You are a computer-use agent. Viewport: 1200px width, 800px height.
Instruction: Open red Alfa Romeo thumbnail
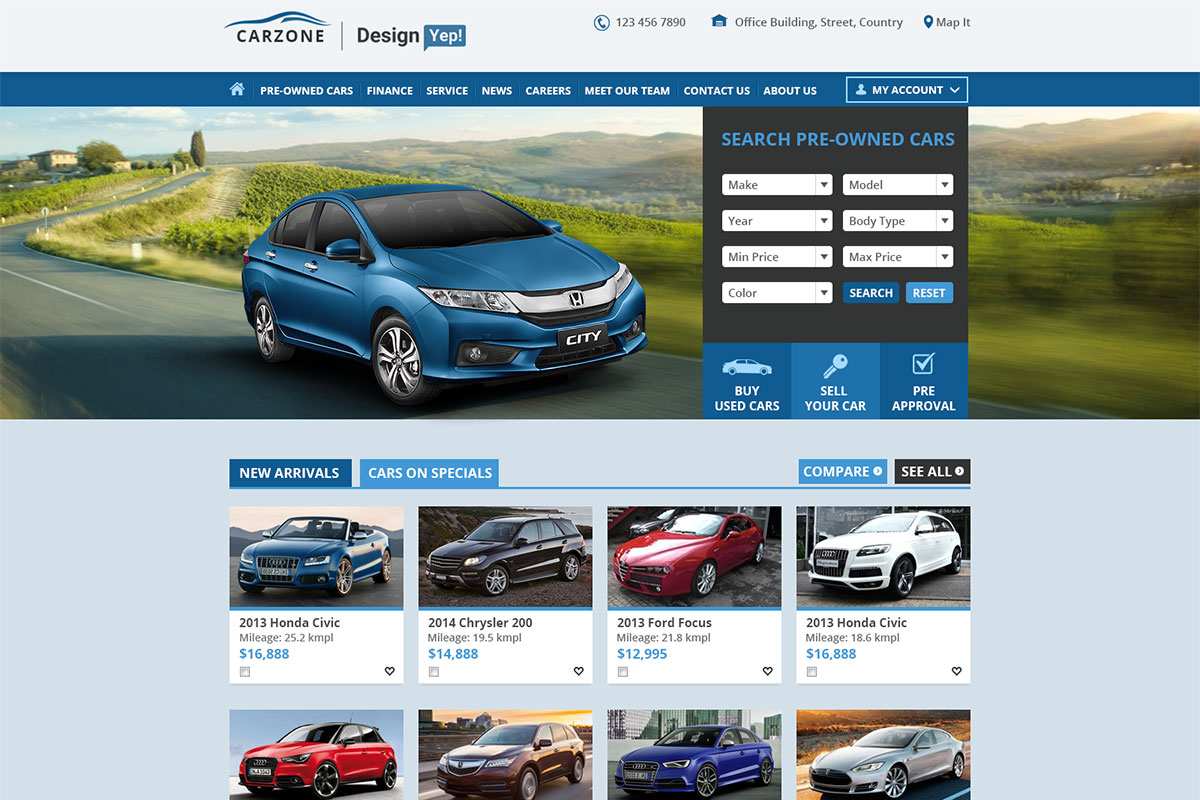(x=694, y=556)
